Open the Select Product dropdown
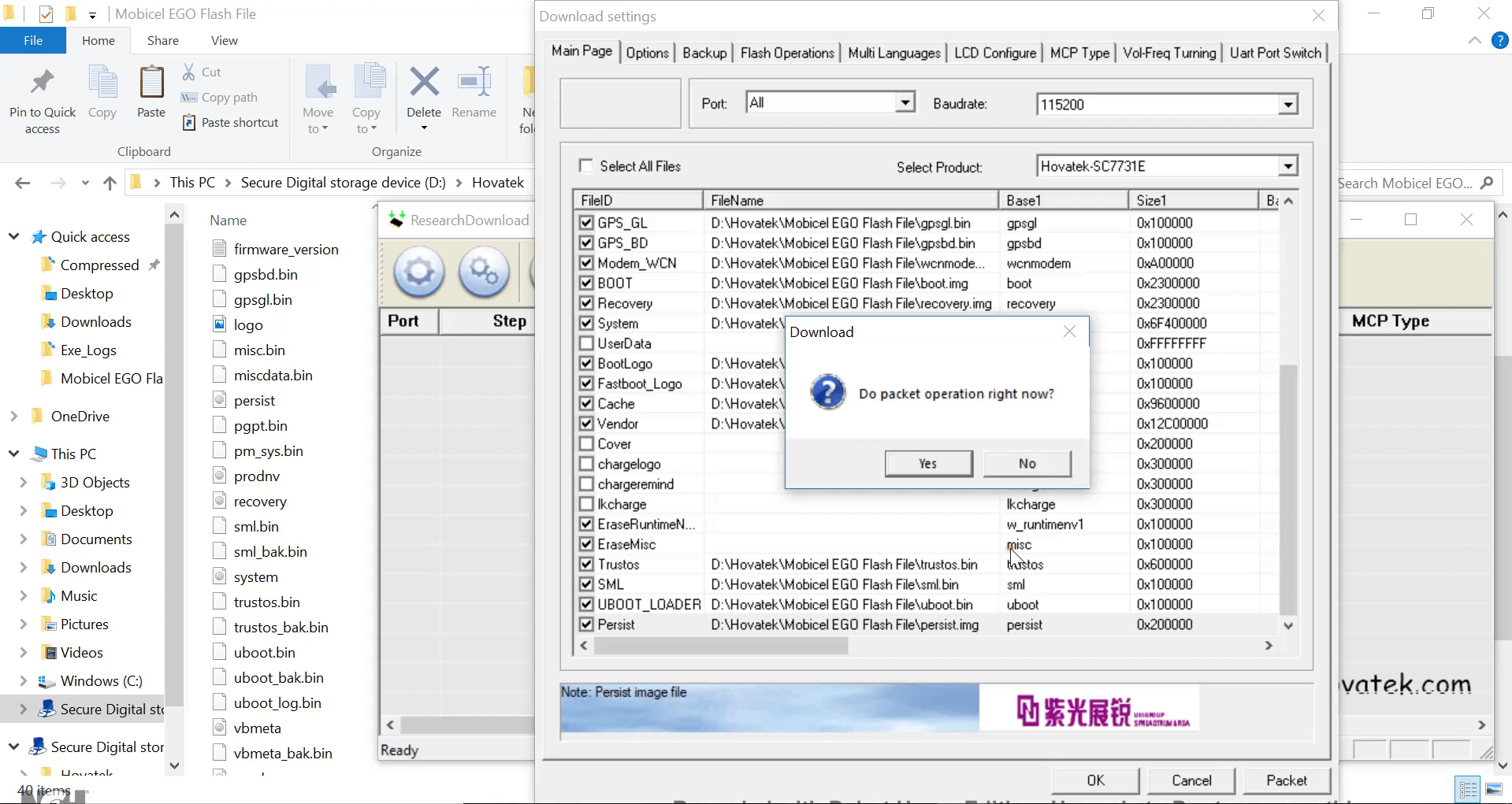Screen dimensions: 1512x804 1287,166
